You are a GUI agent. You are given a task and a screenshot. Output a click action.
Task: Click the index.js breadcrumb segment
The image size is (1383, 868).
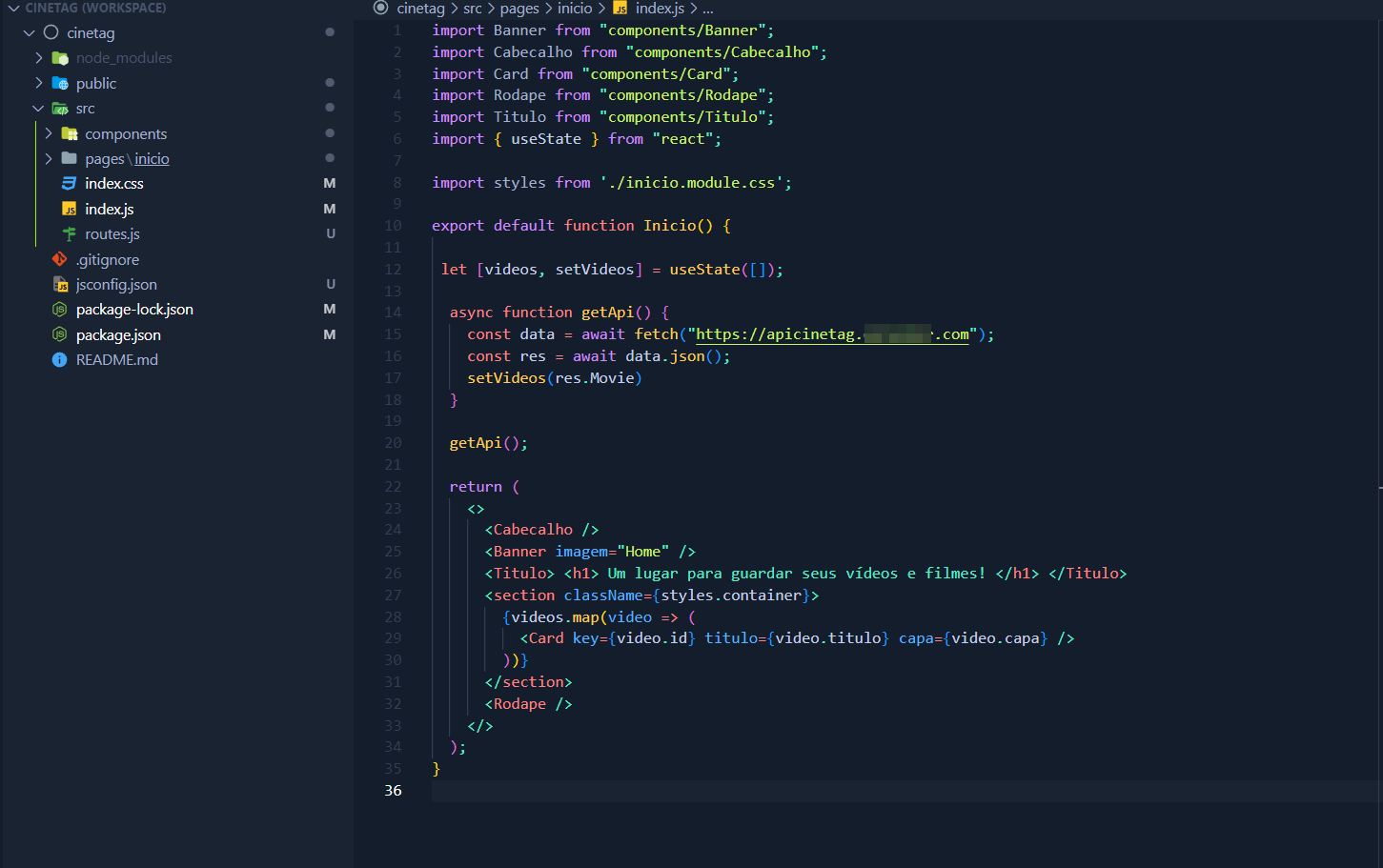point(660,9)
